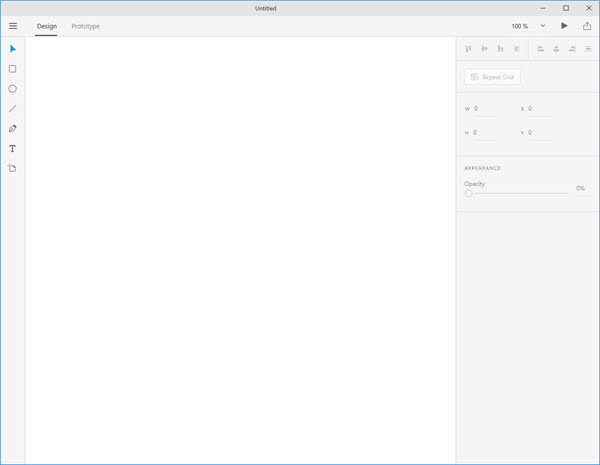Maximize the Untitled window
600x465 pixels.
click(566, 8)
